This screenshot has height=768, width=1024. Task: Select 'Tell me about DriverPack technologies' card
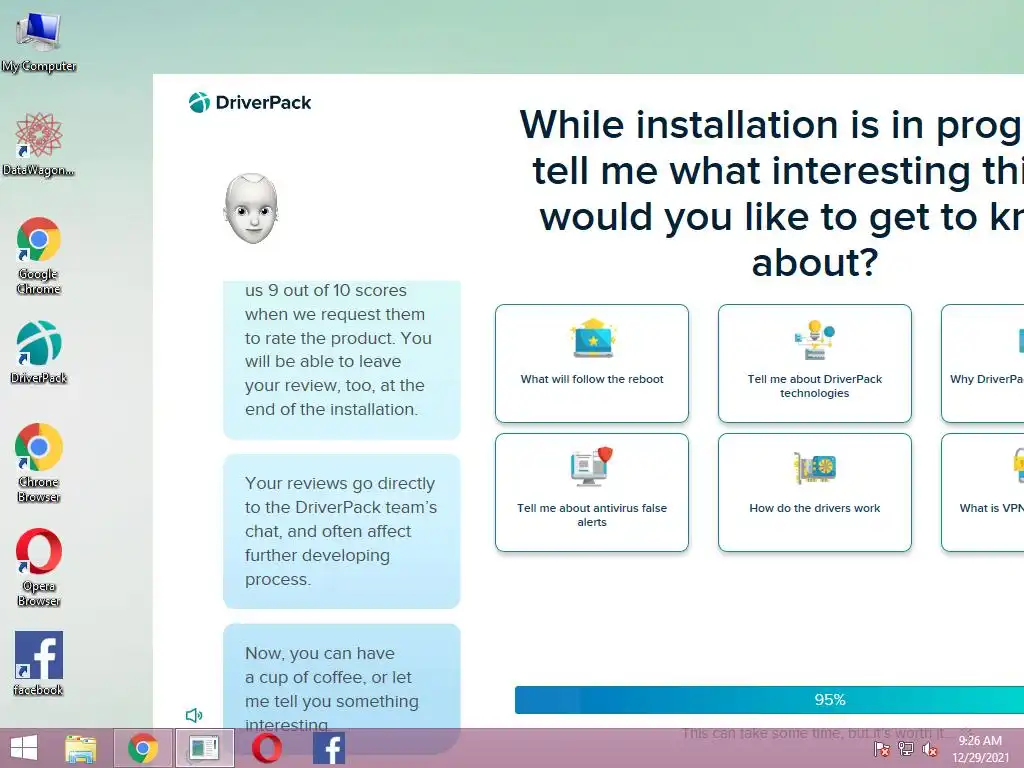pos(814,363)
